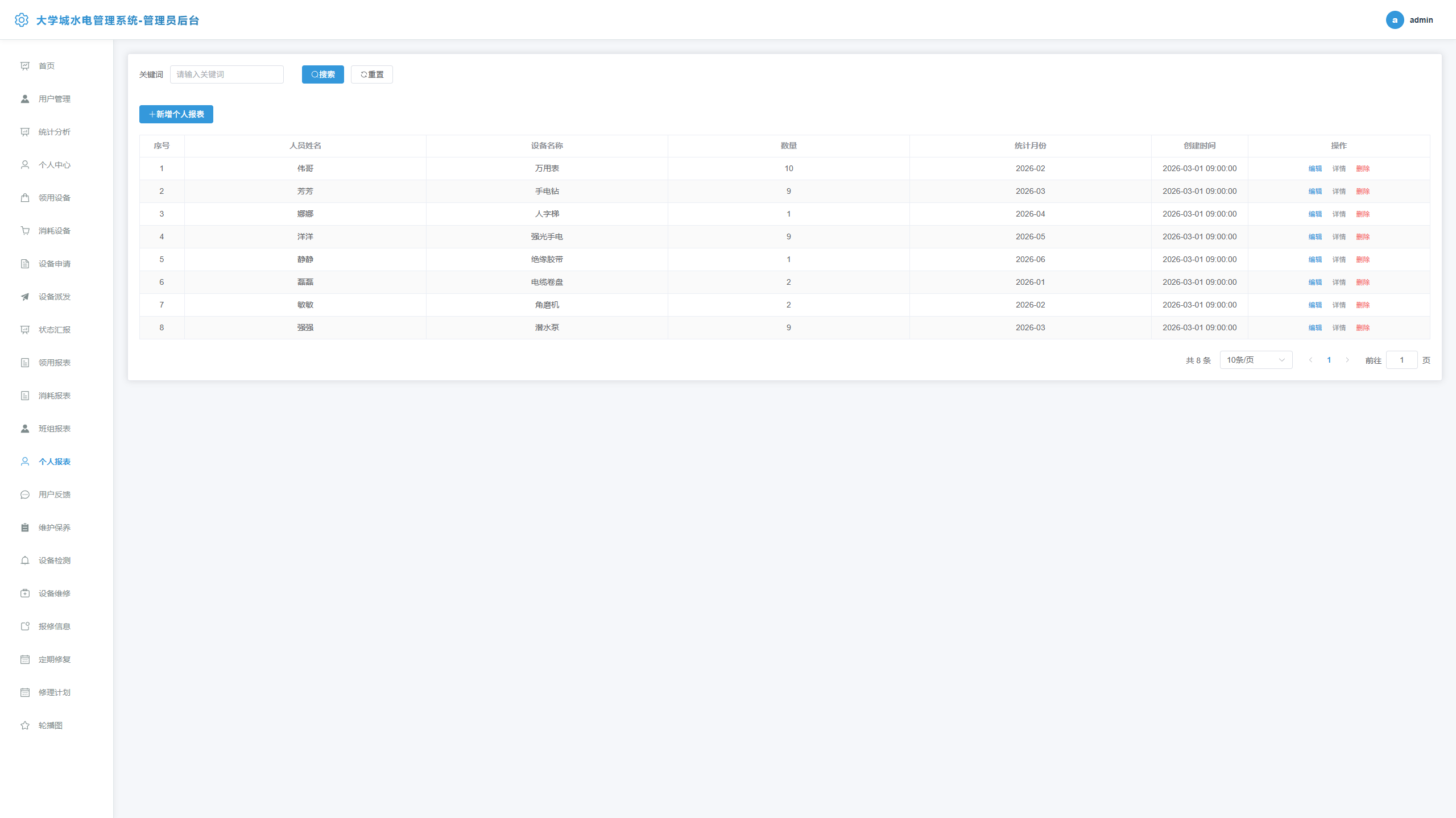The image size is (1456, 818).
Task: Click the 搜索 button
Action: (322, 74)
